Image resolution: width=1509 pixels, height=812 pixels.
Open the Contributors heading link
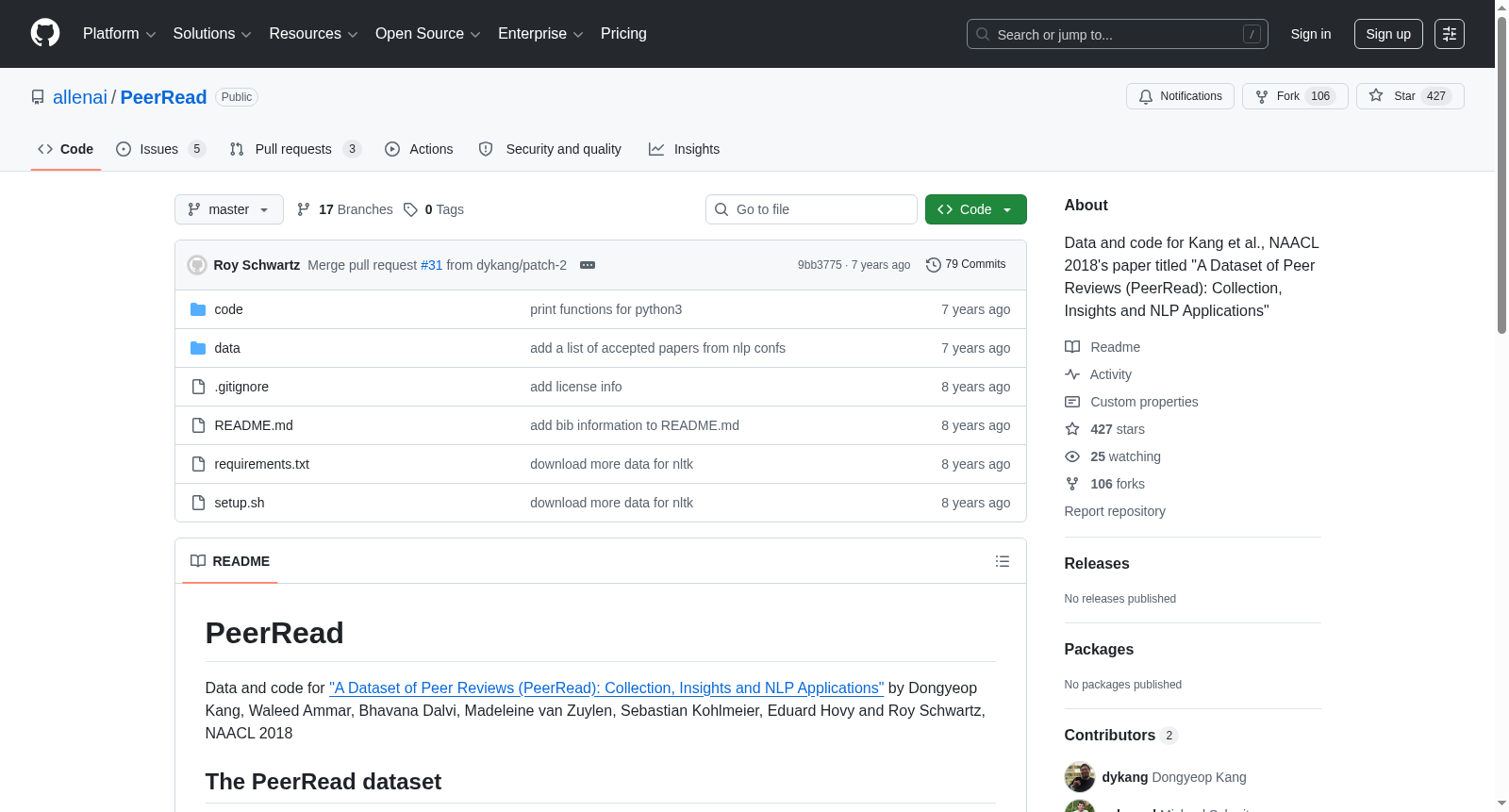[1120, 735]
